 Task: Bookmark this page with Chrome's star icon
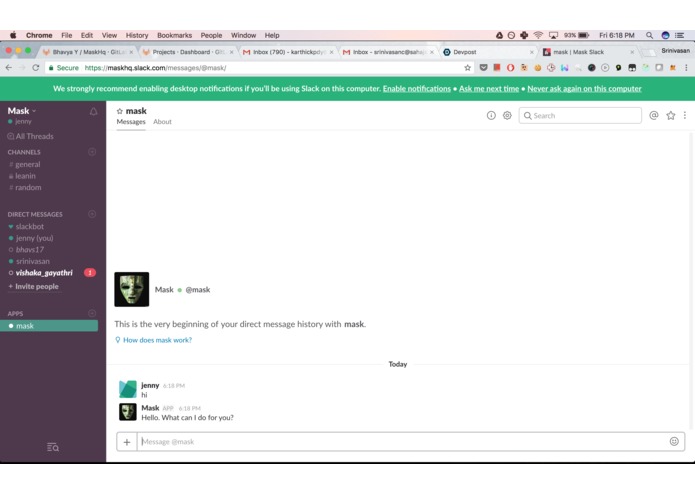(x=467, y=68)
